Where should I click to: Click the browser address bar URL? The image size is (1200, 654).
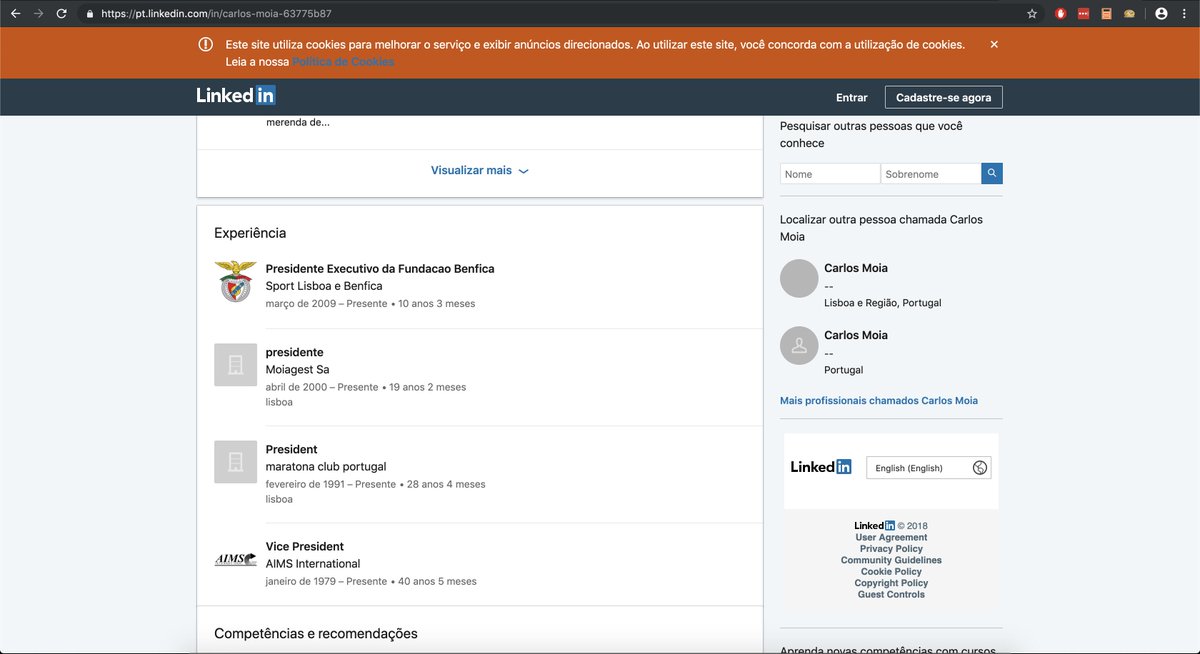pos(216,14)
